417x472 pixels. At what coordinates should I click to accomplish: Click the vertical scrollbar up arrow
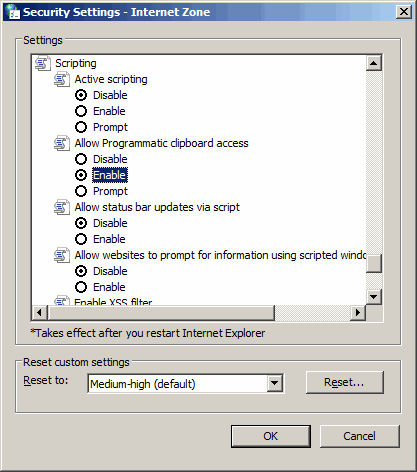coord(374,63)
